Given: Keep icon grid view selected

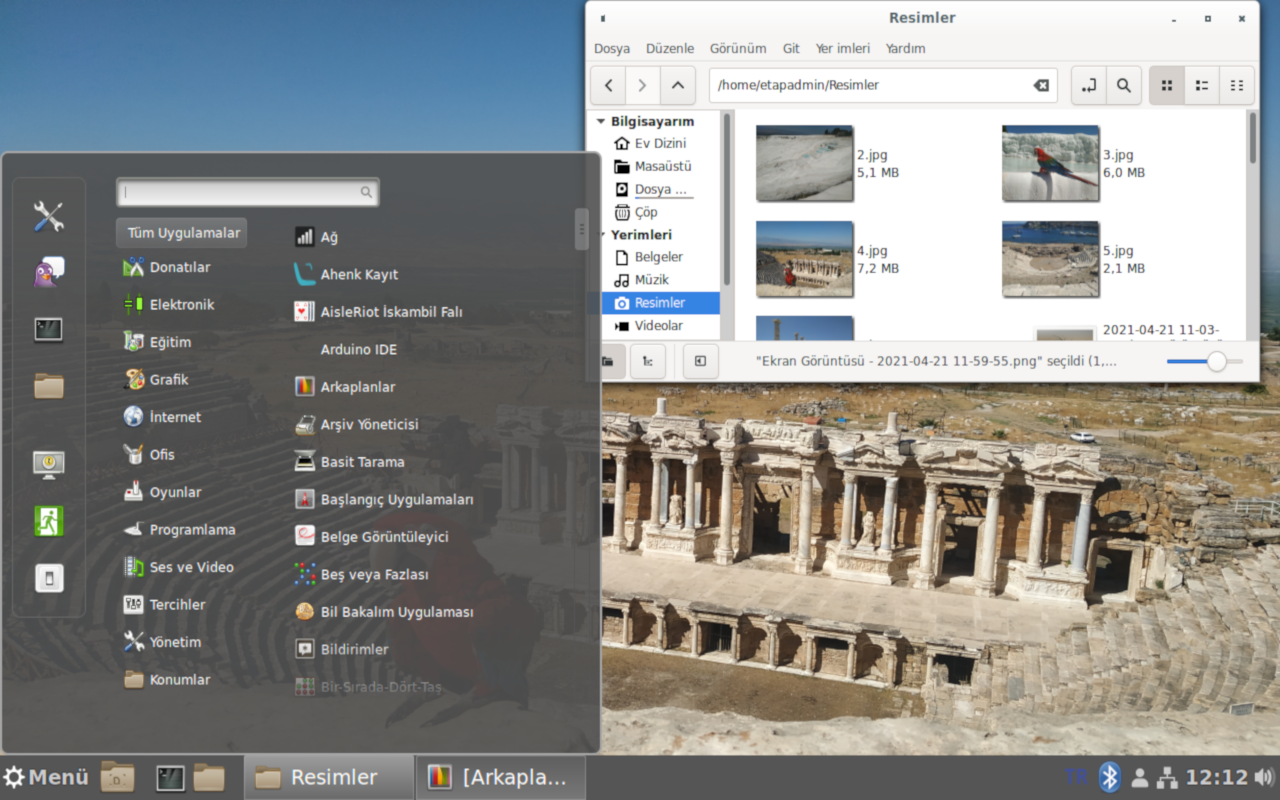Looking at the screenshot, I should (1166, 85).
